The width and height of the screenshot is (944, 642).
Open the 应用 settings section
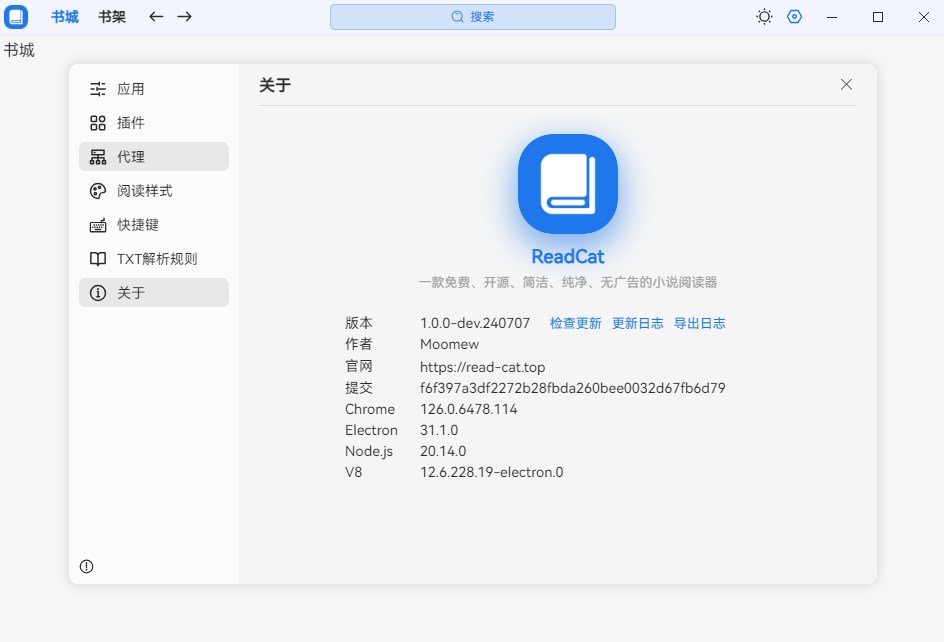(x=153, y=89)
